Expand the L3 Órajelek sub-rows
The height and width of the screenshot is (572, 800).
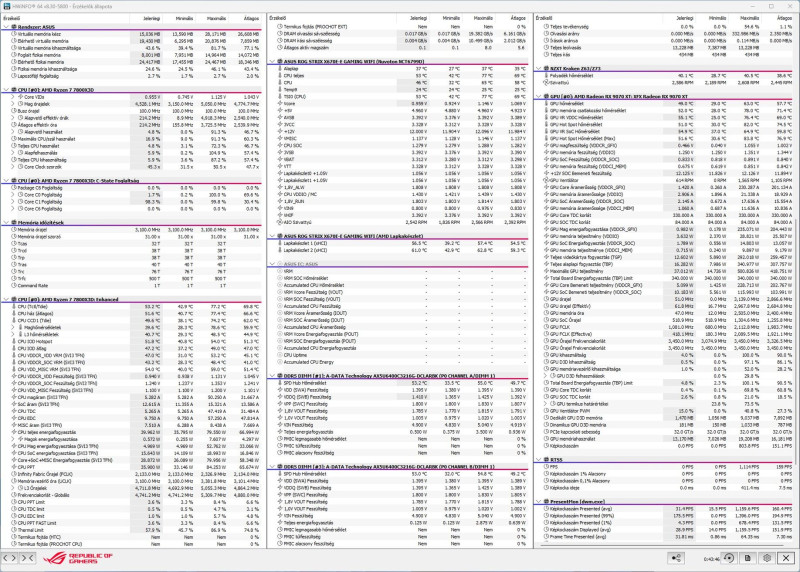(x=14, y=488)
